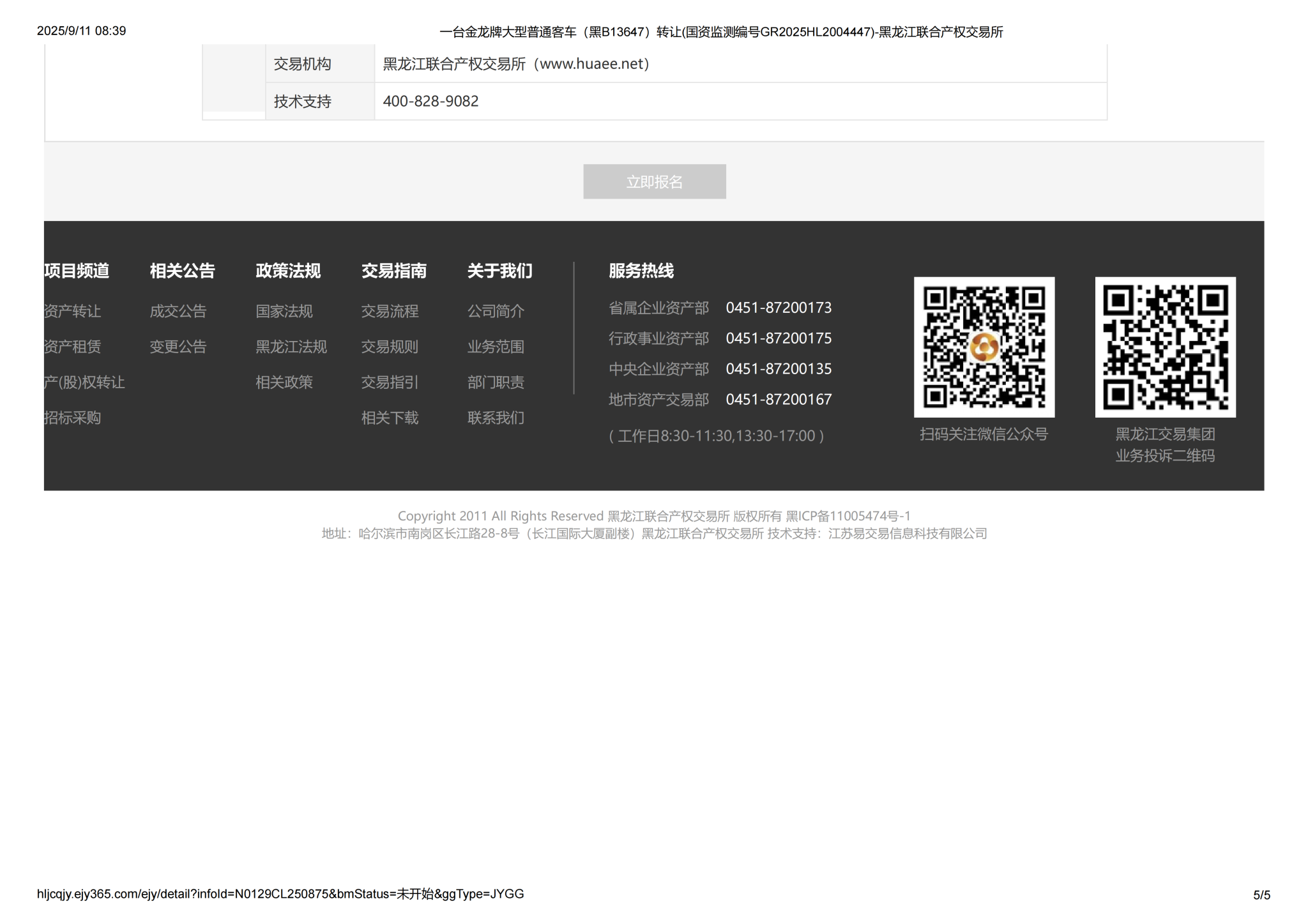Open the 资产转让 link
The height and width of the screenshot is (924, 1308).
72,311
